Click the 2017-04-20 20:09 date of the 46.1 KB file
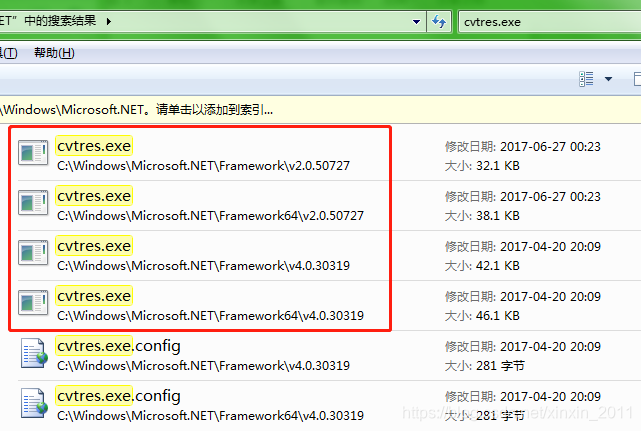 (550, 296)
